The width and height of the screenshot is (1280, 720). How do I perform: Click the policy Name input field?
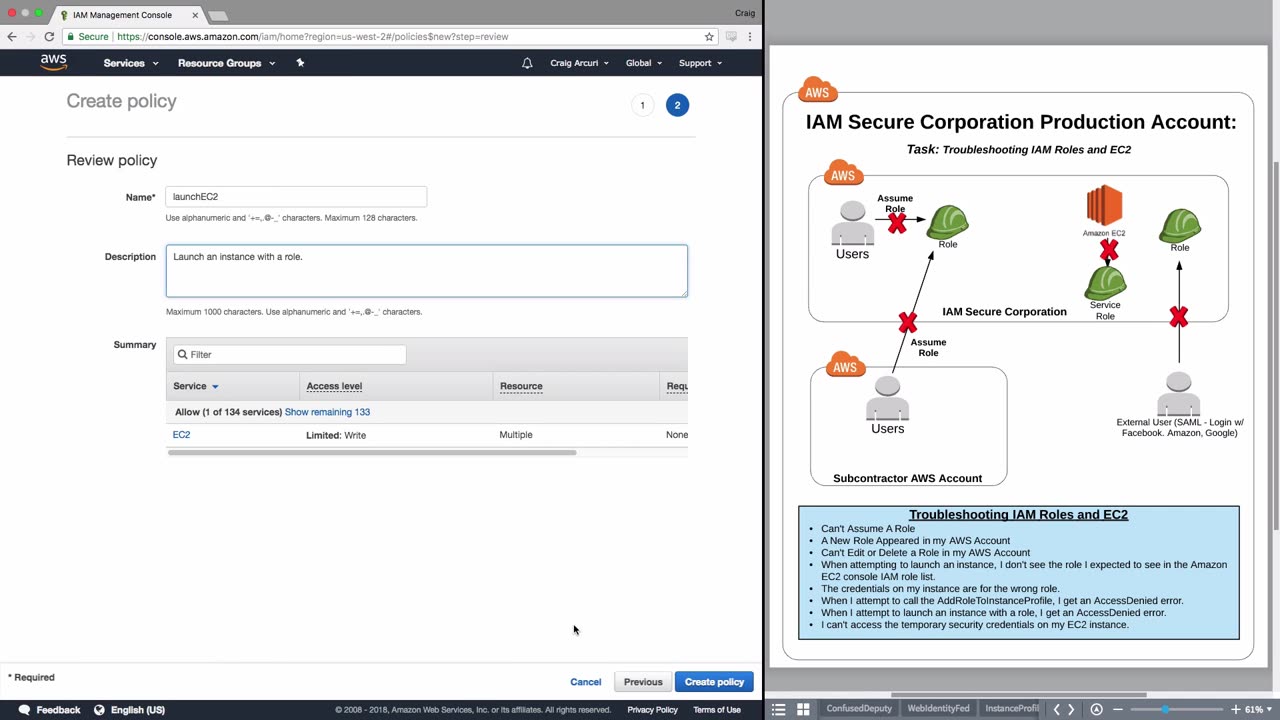pyautogui.click(x=296, y=197)
